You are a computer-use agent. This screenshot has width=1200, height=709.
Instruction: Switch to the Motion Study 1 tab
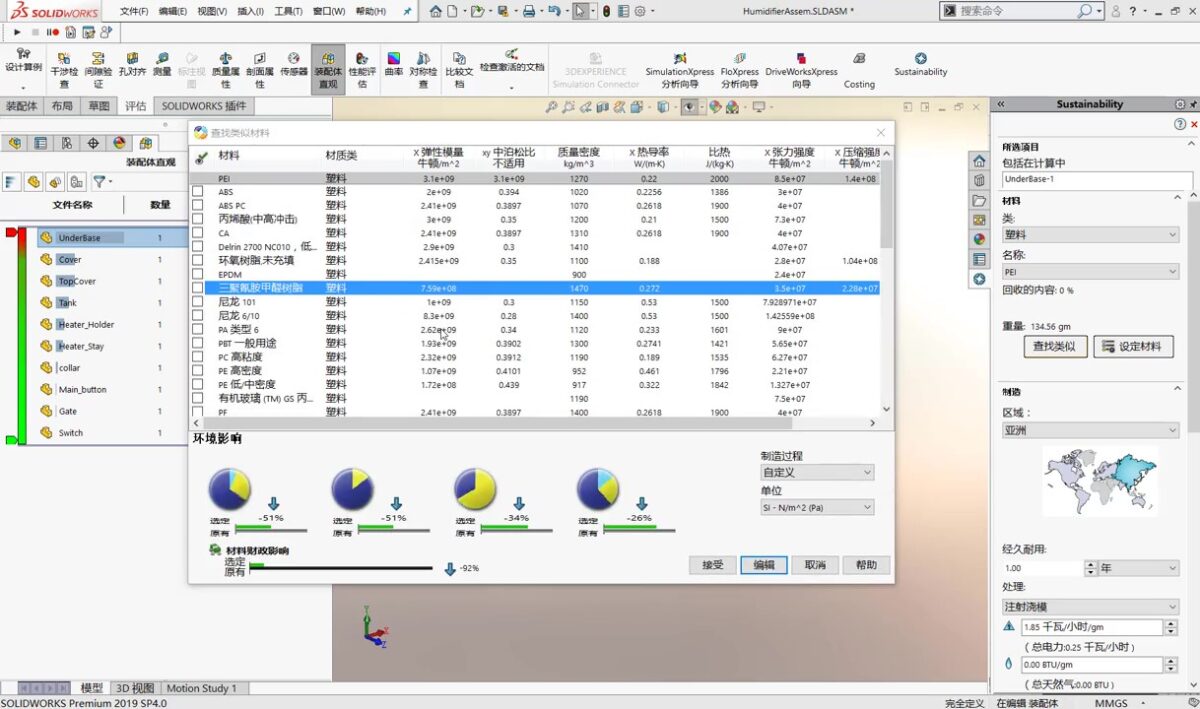201,688
